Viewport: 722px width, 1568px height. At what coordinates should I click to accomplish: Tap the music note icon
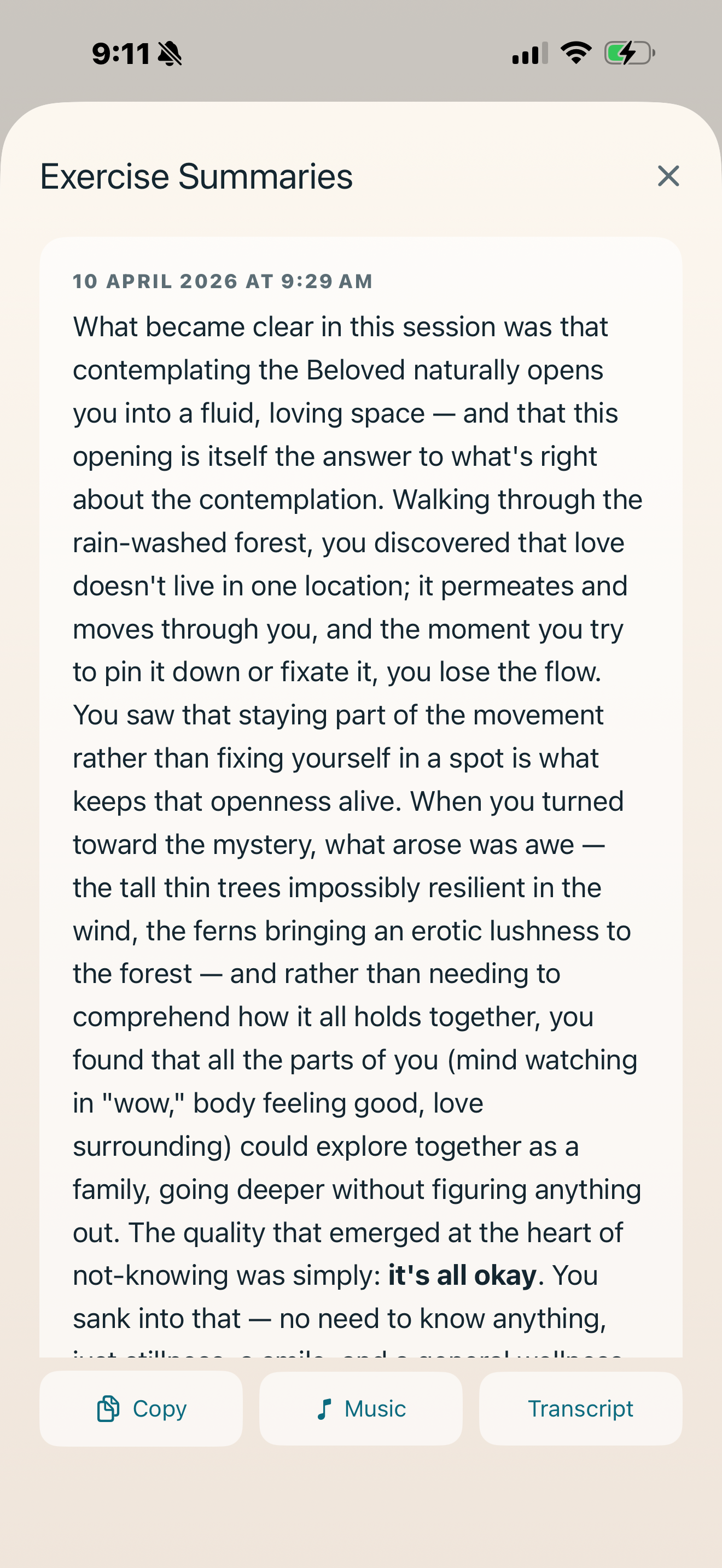[324, 1408]
